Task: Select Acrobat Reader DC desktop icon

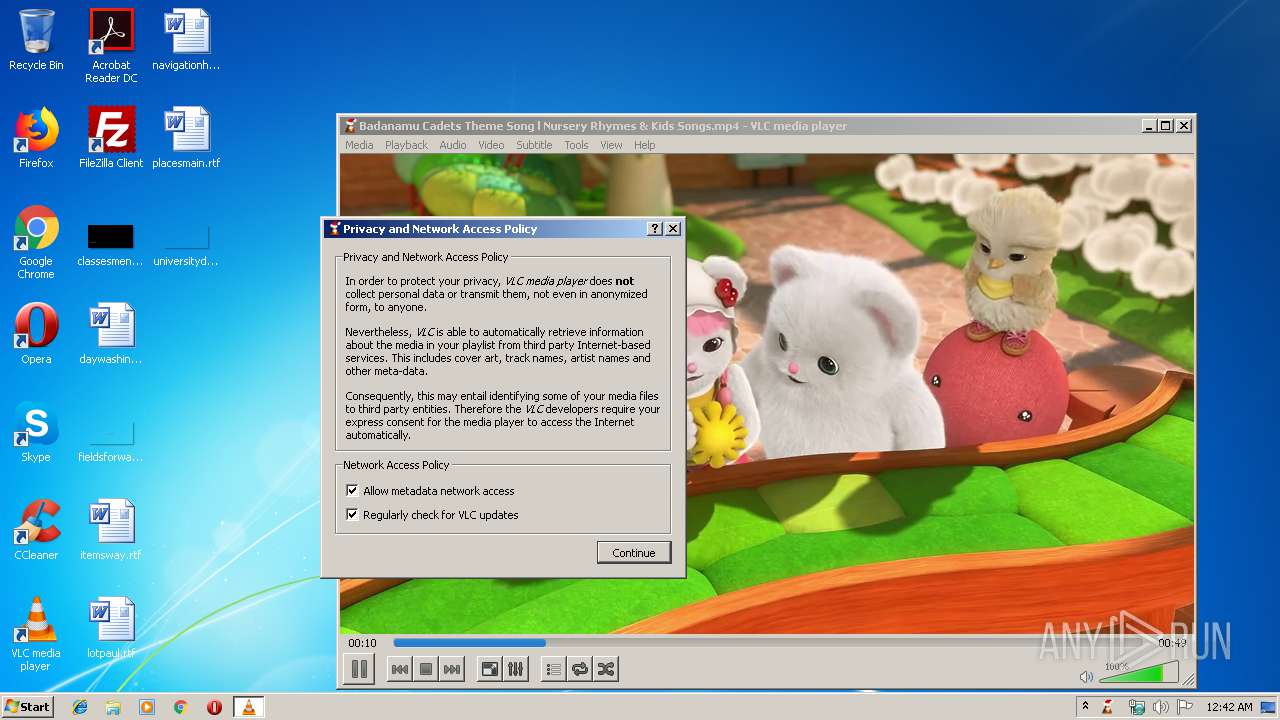Action: point(111,46)
